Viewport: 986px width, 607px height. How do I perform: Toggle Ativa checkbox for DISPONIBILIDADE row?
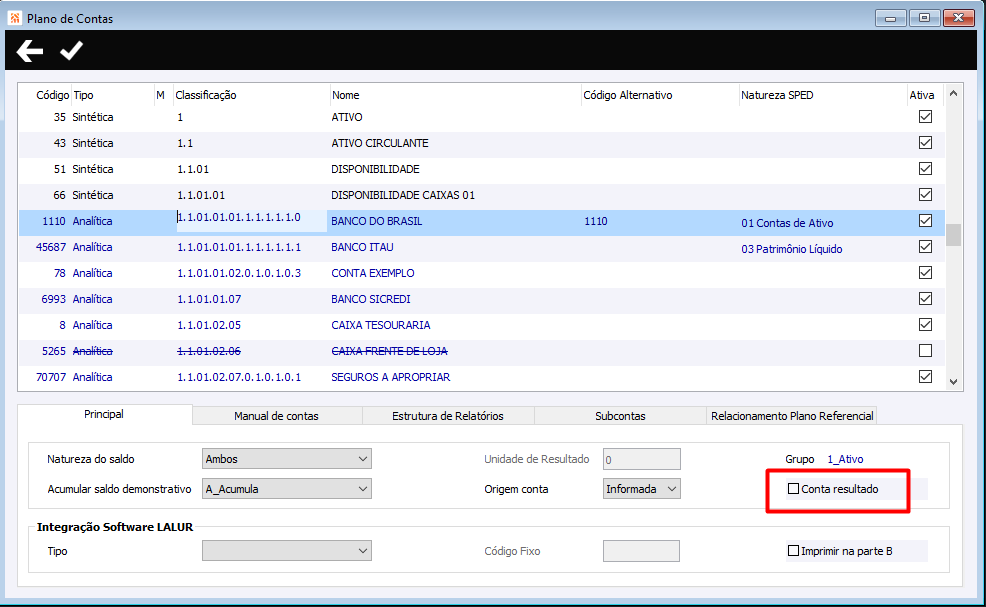pyautogui.click(x=925, y=169)
